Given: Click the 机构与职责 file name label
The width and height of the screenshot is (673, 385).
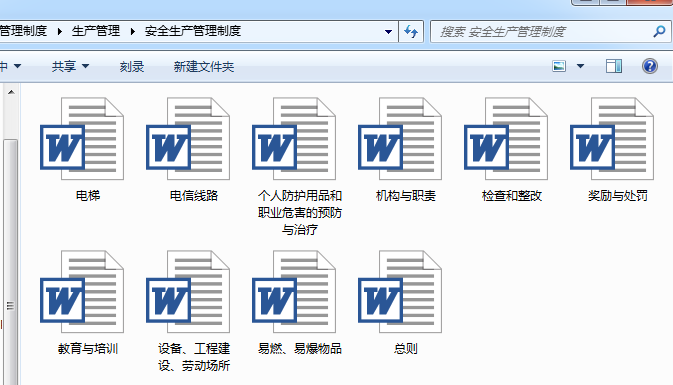Looking at the screenshot, I should pos(406,196).
